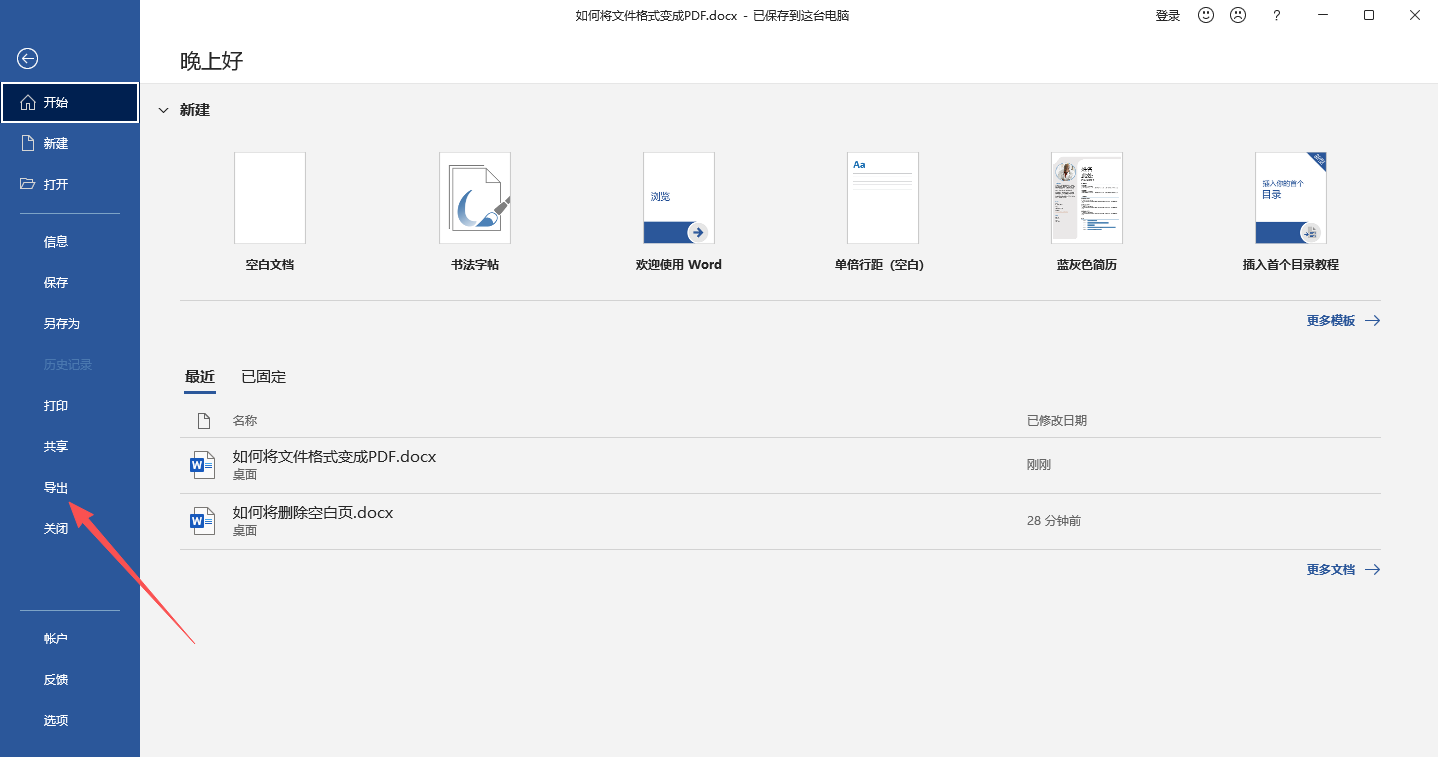
Task: Click the file icon in the list header
Action: pos(203,421)
